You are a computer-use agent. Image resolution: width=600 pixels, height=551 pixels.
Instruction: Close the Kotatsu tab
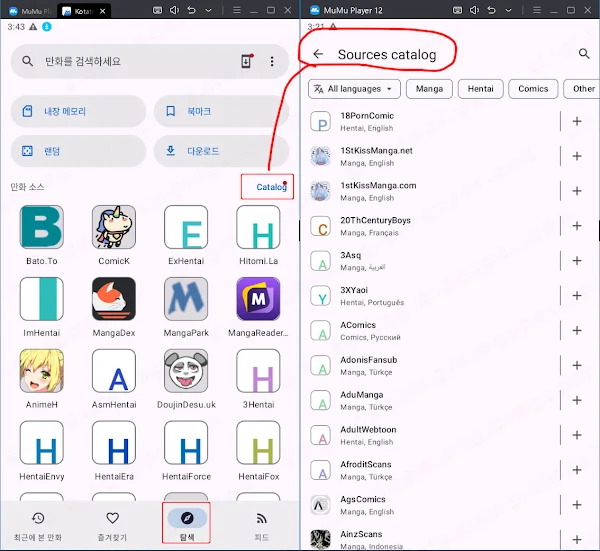(103, 11)
